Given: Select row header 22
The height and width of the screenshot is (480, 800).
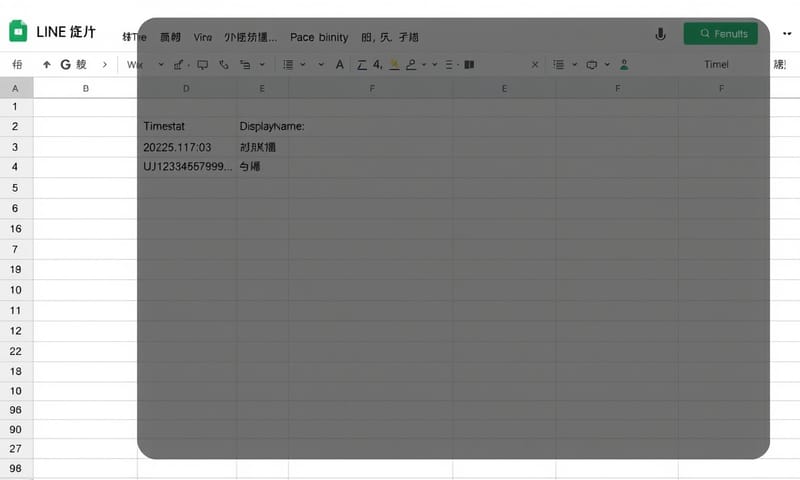Looking at the screenshot, I should tap(15, 351).
